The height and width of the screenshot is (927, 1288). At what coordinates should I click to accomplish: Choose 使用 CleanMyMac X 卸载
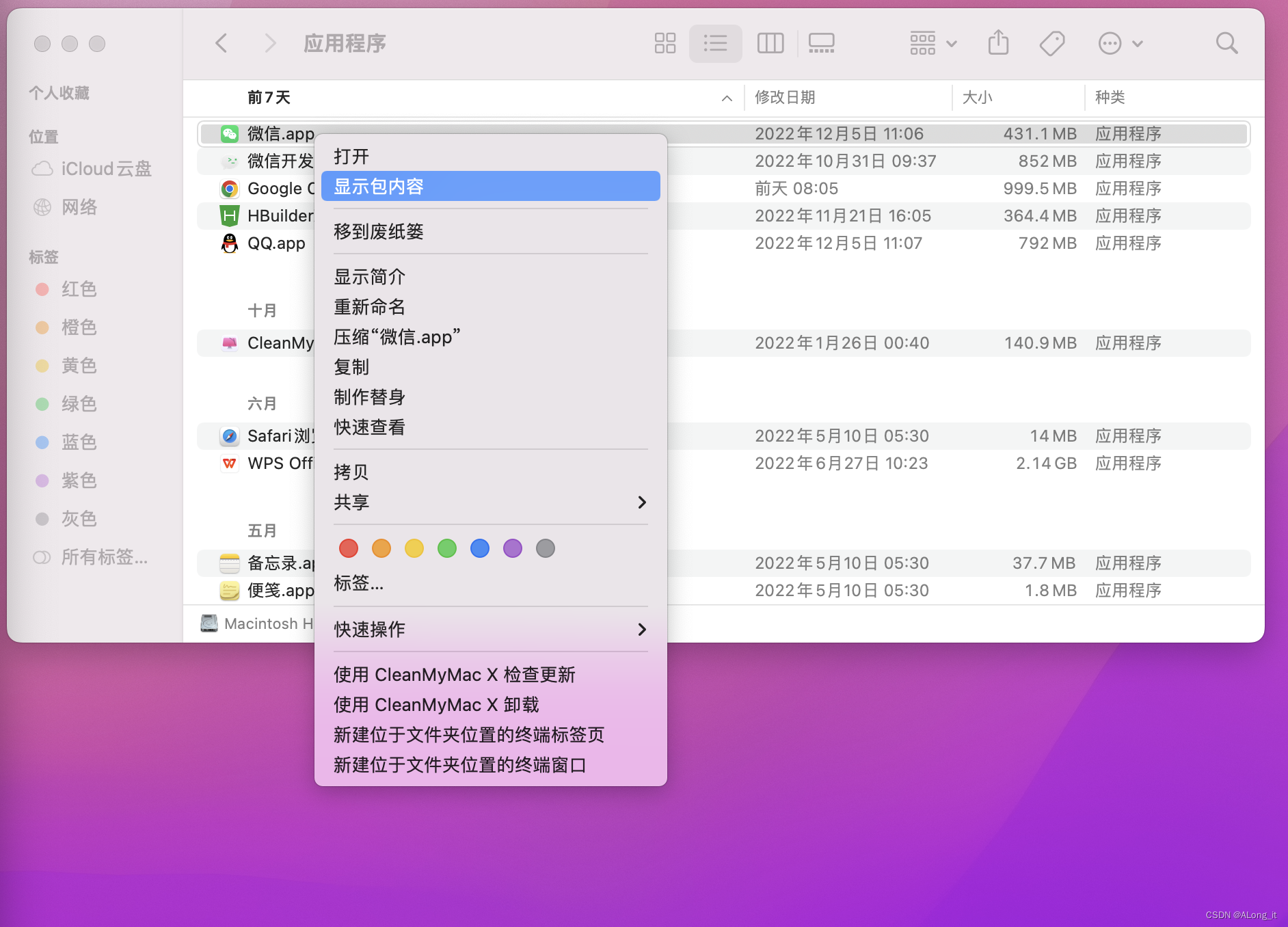click(x=490, y=705)
